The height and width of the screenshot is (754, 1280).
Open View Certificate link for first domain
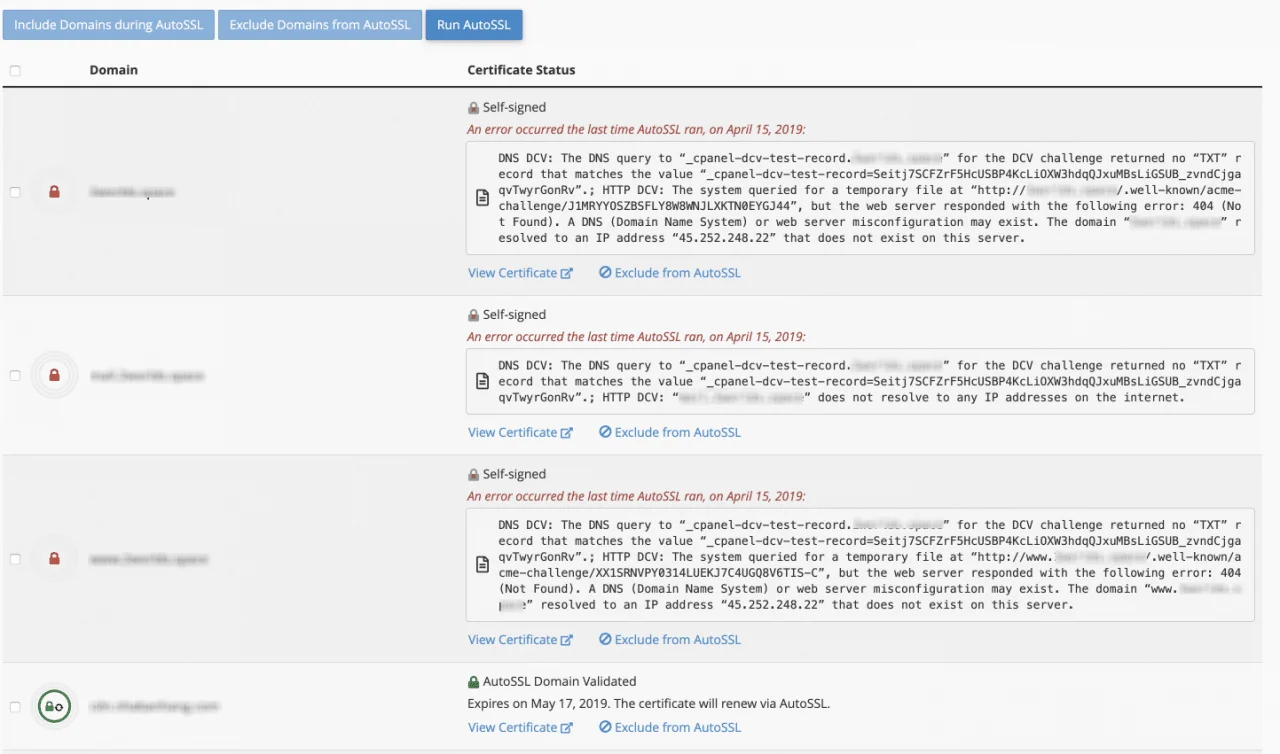519,273
